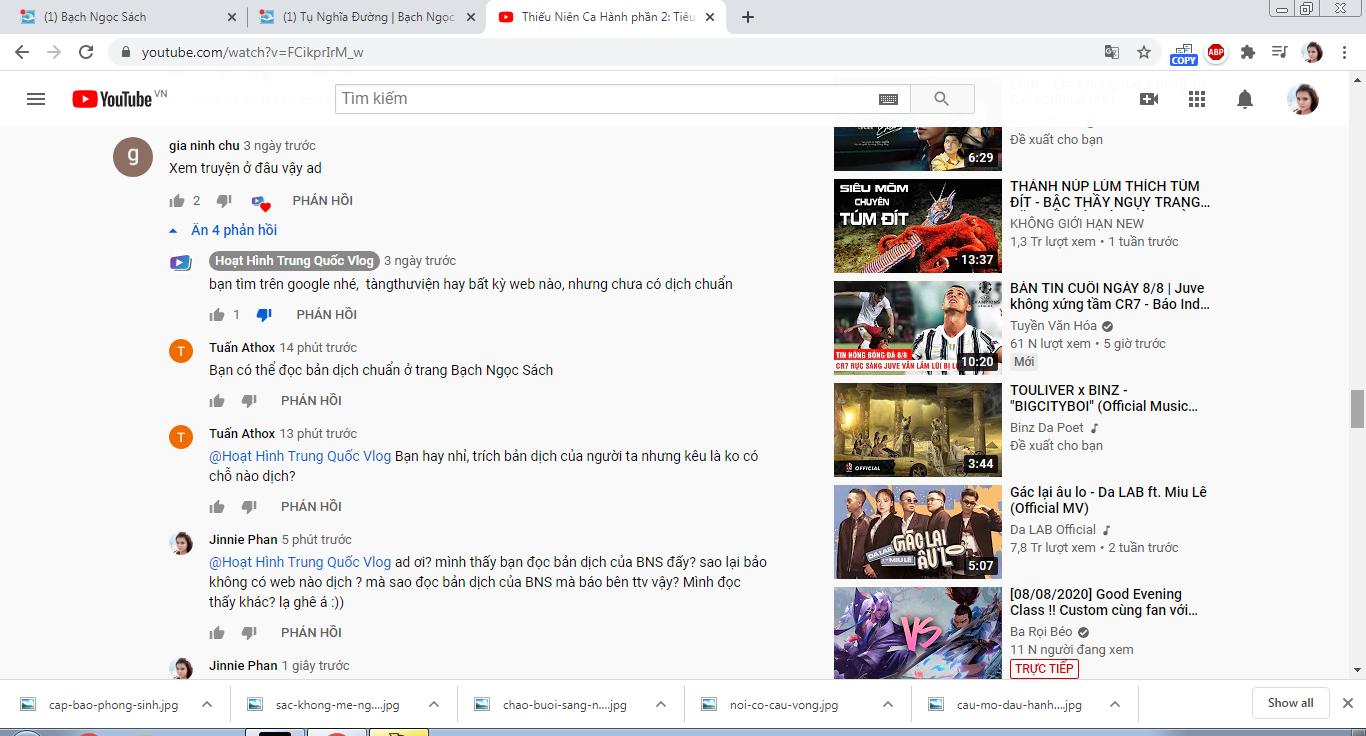This screenshot has height=736, width=1366.
Task: Open the YouTube apps grid
Action: [x=1196, y=99]
